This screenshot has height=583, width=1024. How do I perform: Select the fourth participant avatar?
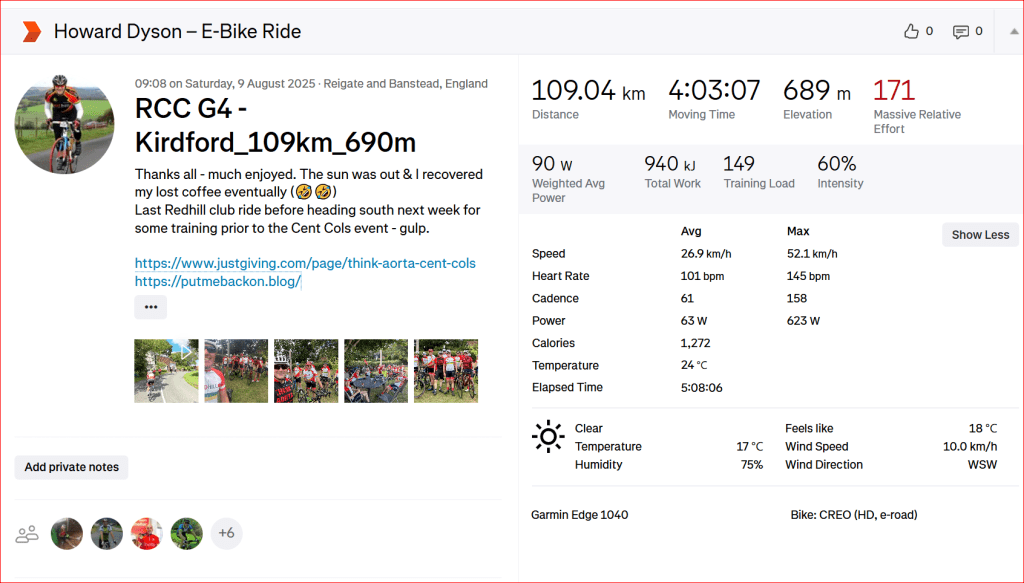[x=187, y=534]
